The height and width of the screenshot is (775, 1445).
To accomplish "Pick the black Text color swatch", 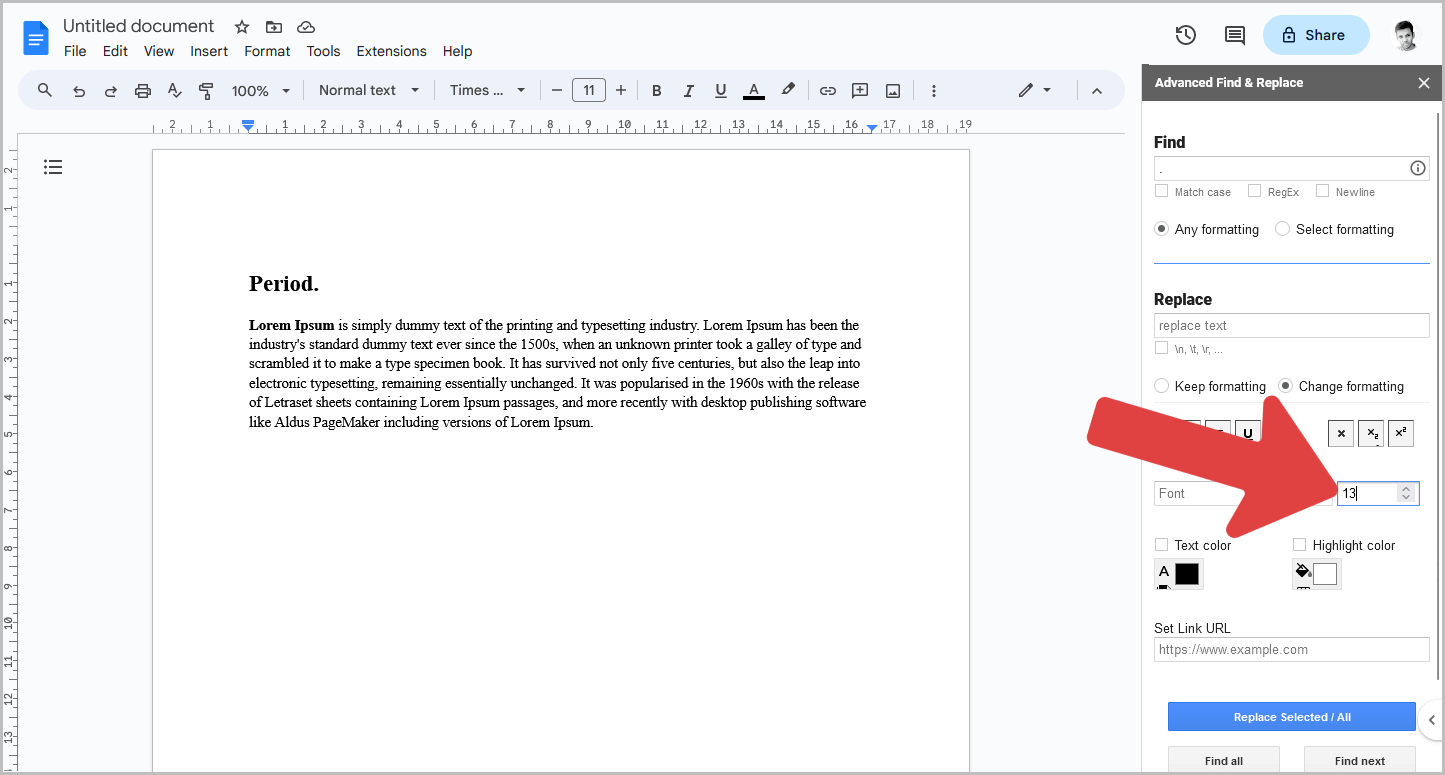I will click(x=1189, y=573).
